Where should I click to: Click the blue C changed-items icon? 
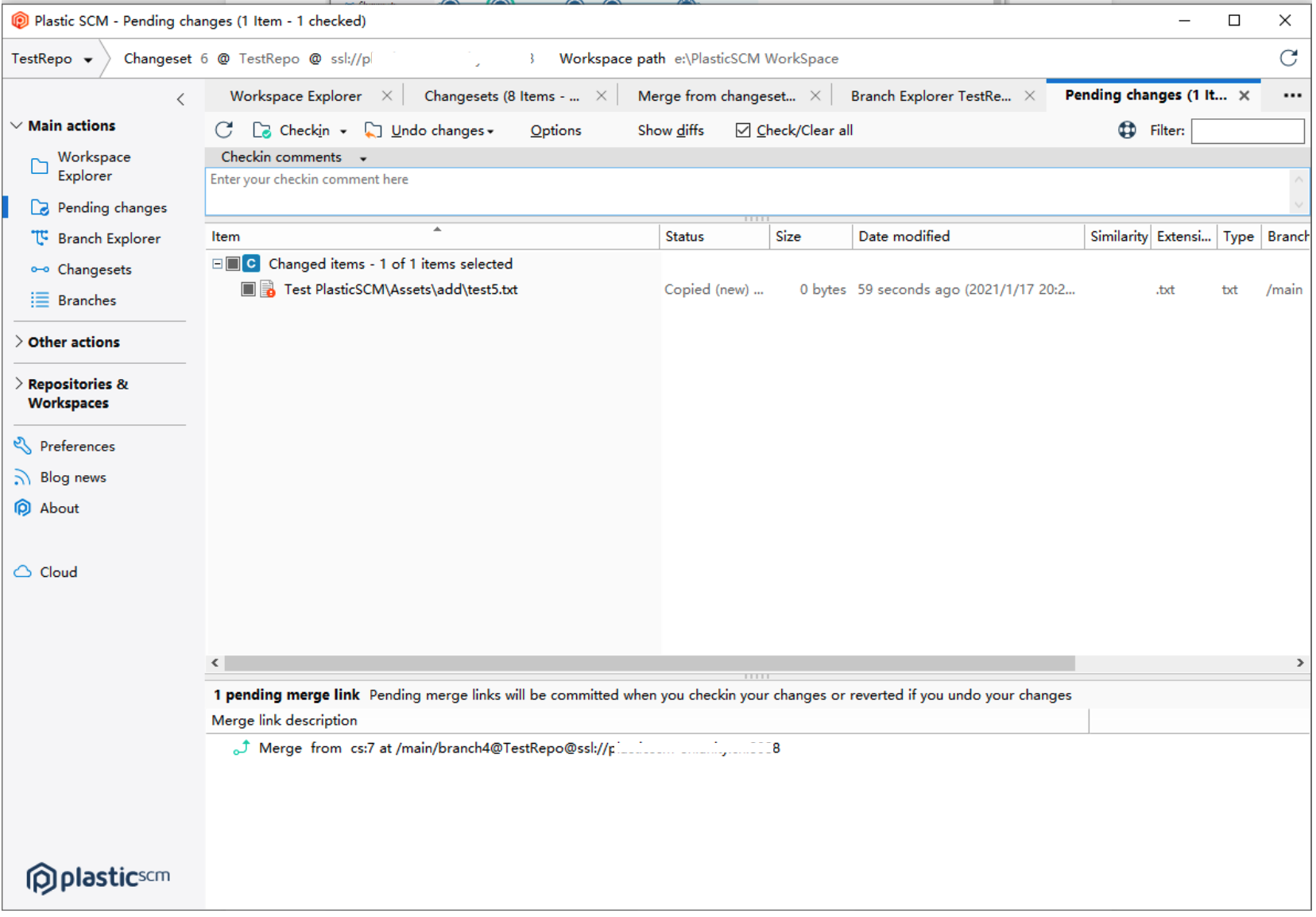click(x=251, y=263)
